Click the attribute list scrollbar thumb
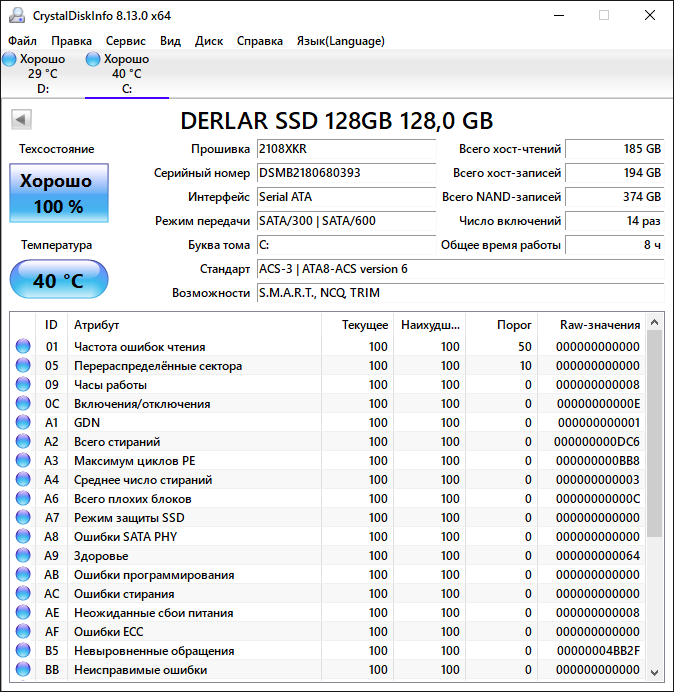The height and width of the screenshot is (692, 674). pos(655,434)
